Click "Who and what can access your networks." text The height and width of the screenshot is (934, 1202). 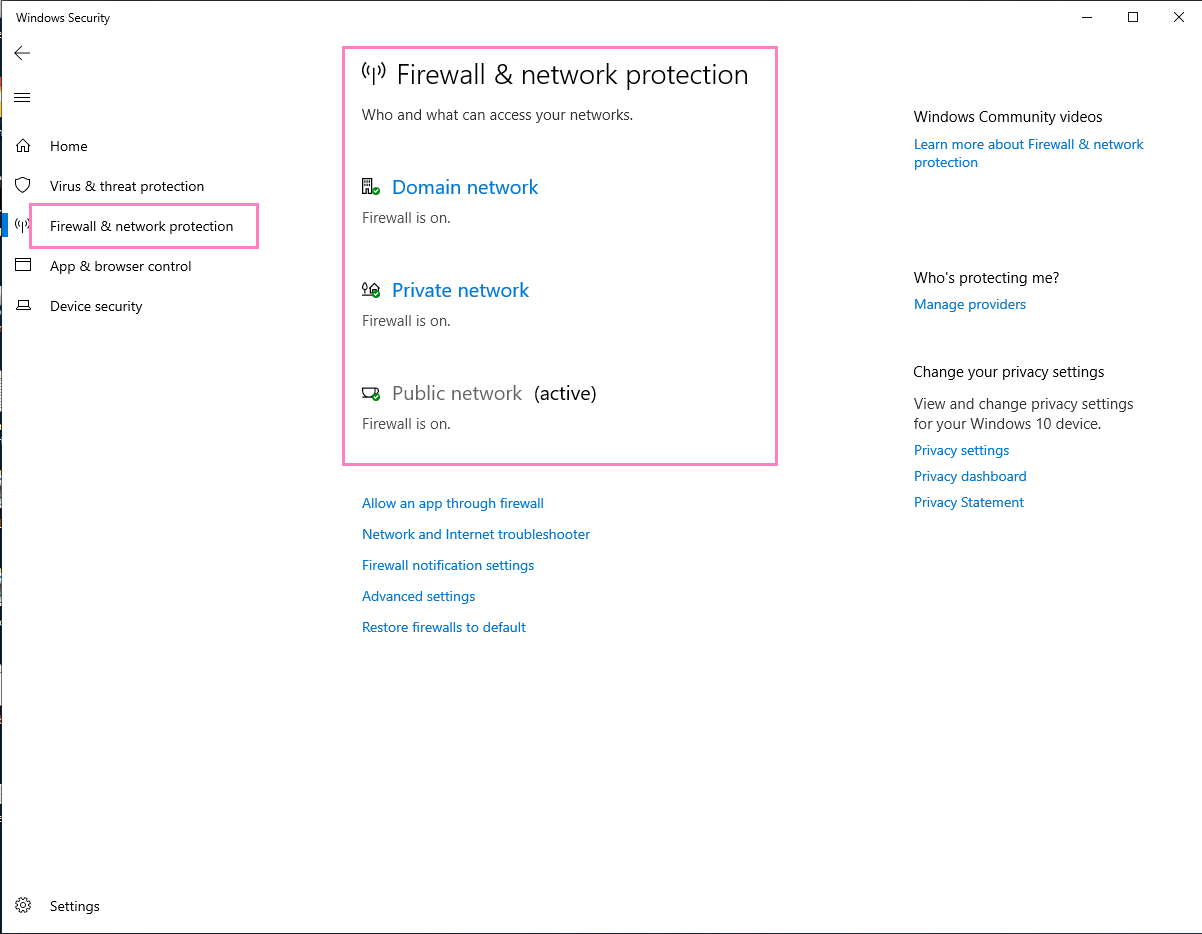coord(497,114)
